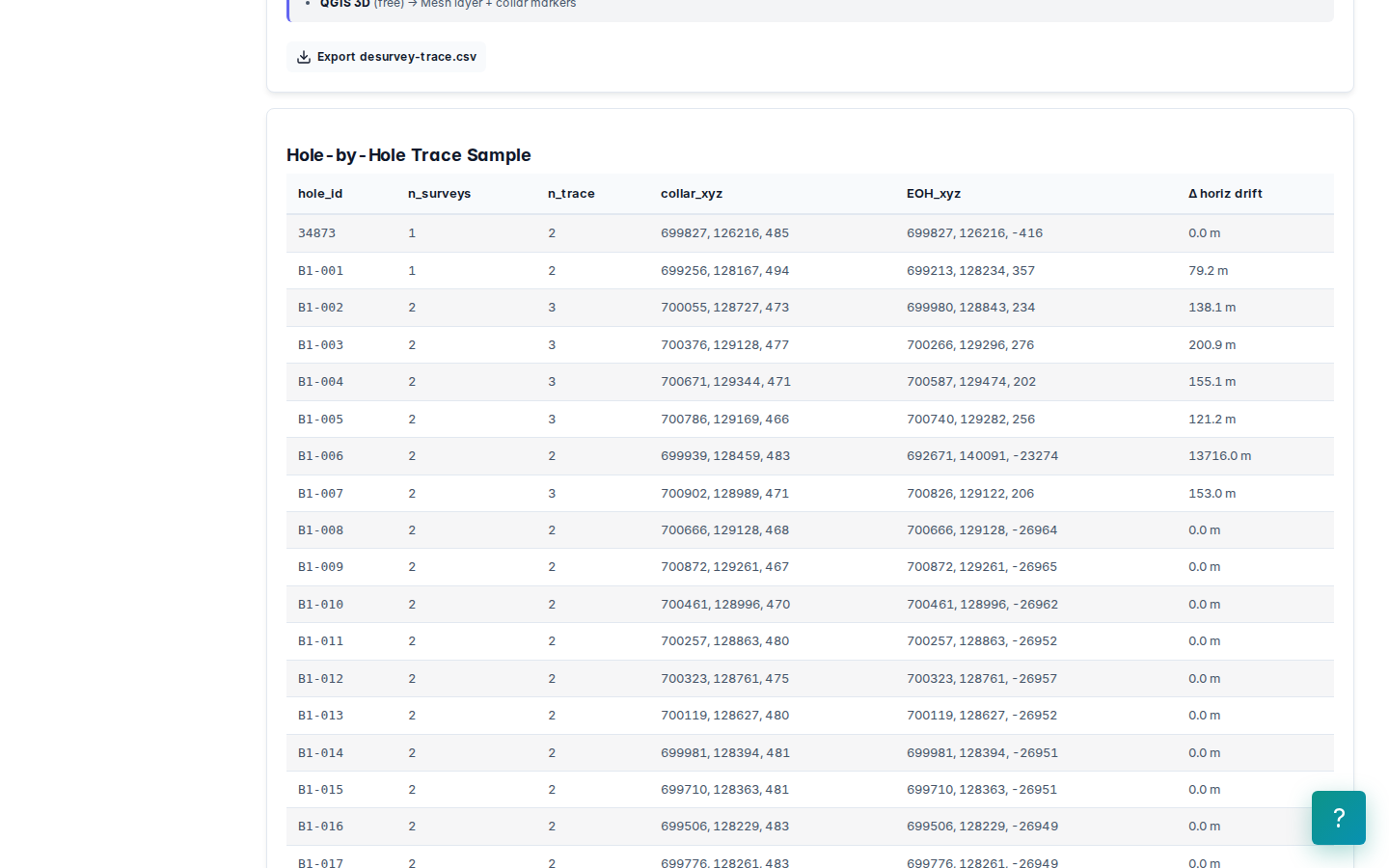Image resolution: width=1389 pixels, height=868 pixels.
Task: Click the Hole-by-Hole Trace Sample heading
Action: (408, 155)
